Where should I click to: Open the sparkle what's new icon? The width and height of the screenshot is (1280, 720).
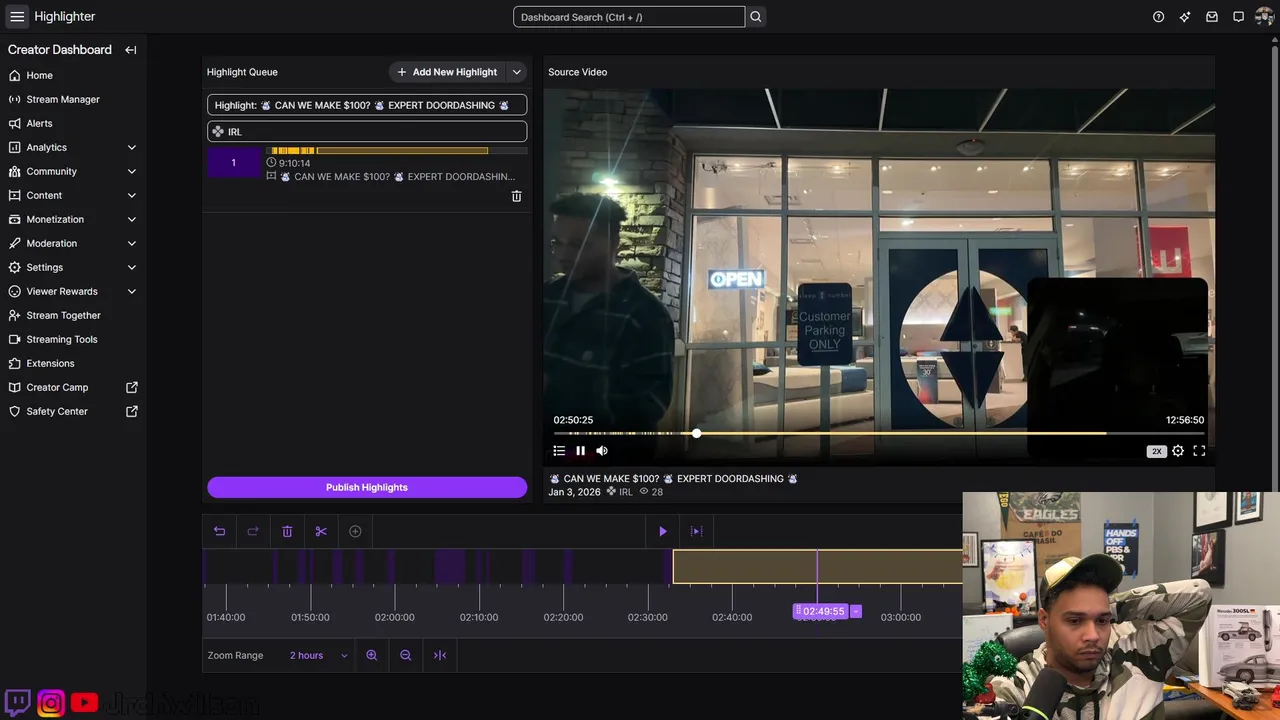click(1185, 17)
